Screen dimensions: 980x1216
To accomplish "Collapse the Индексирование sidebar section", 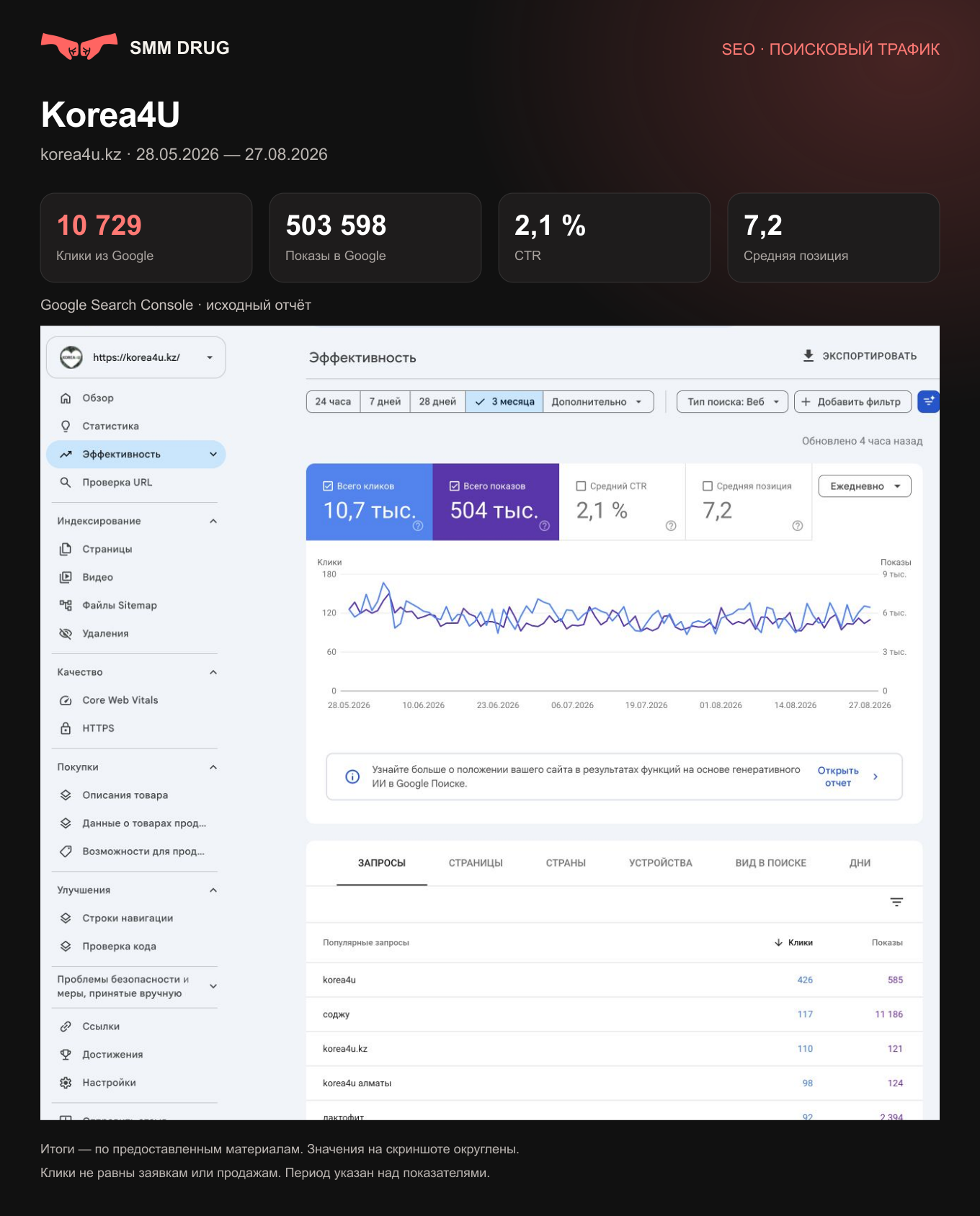I will click(x=213, y=522).
